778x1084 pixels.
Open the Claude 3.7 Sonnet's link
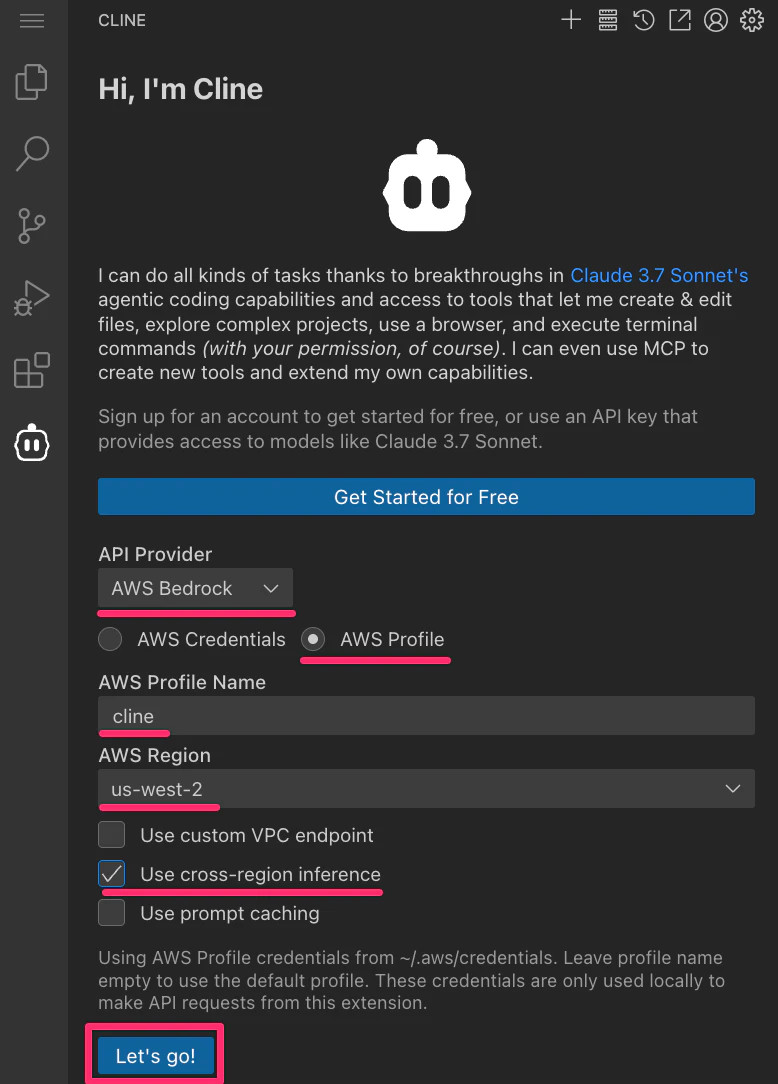click(659, 275)
